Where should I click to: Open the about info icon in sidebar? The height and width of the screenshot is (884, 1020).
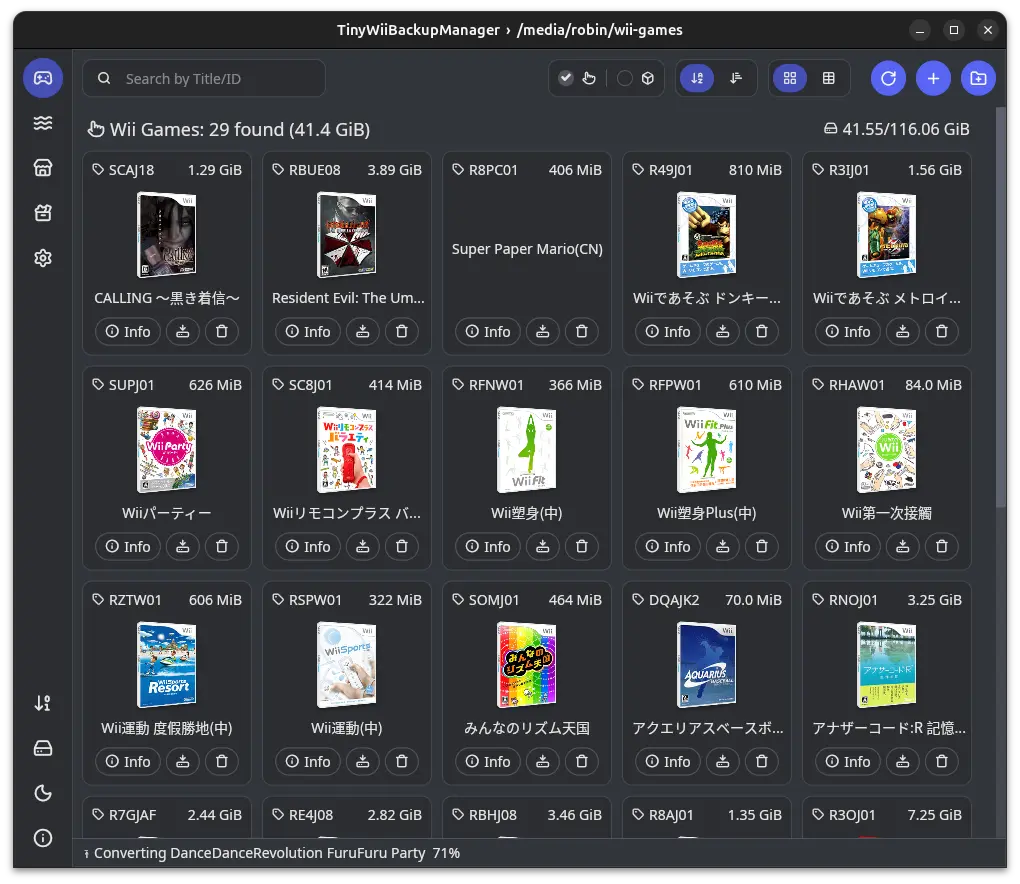point(43,838)
